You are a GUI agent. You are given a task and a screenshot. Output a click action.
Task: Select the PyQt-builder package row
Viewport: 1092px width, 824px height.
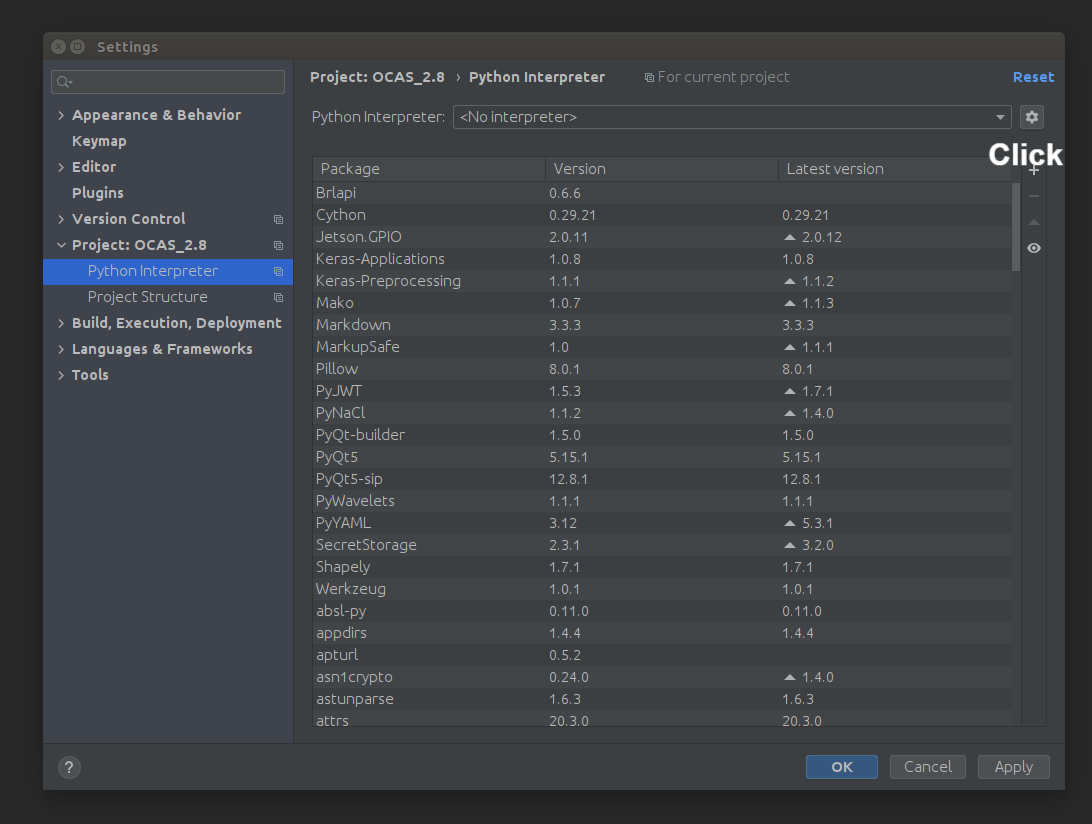coord(662,435)
